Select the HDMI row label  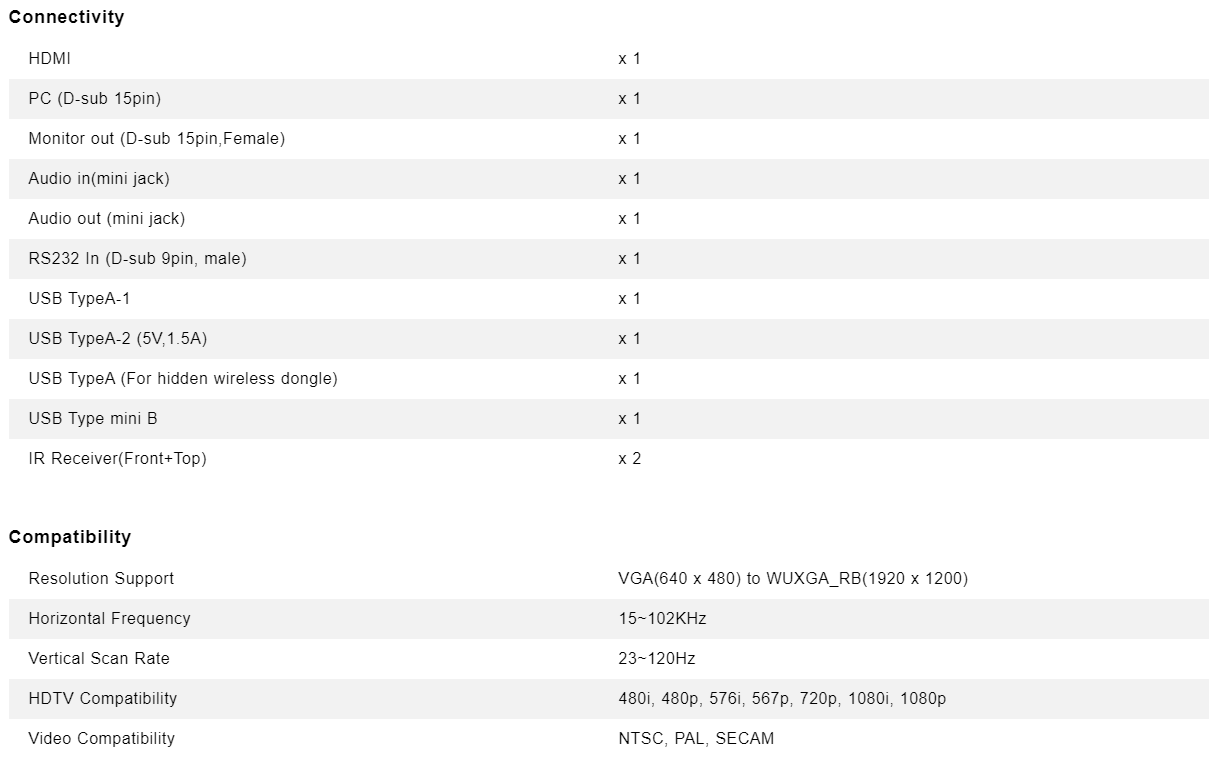[50, 59]
